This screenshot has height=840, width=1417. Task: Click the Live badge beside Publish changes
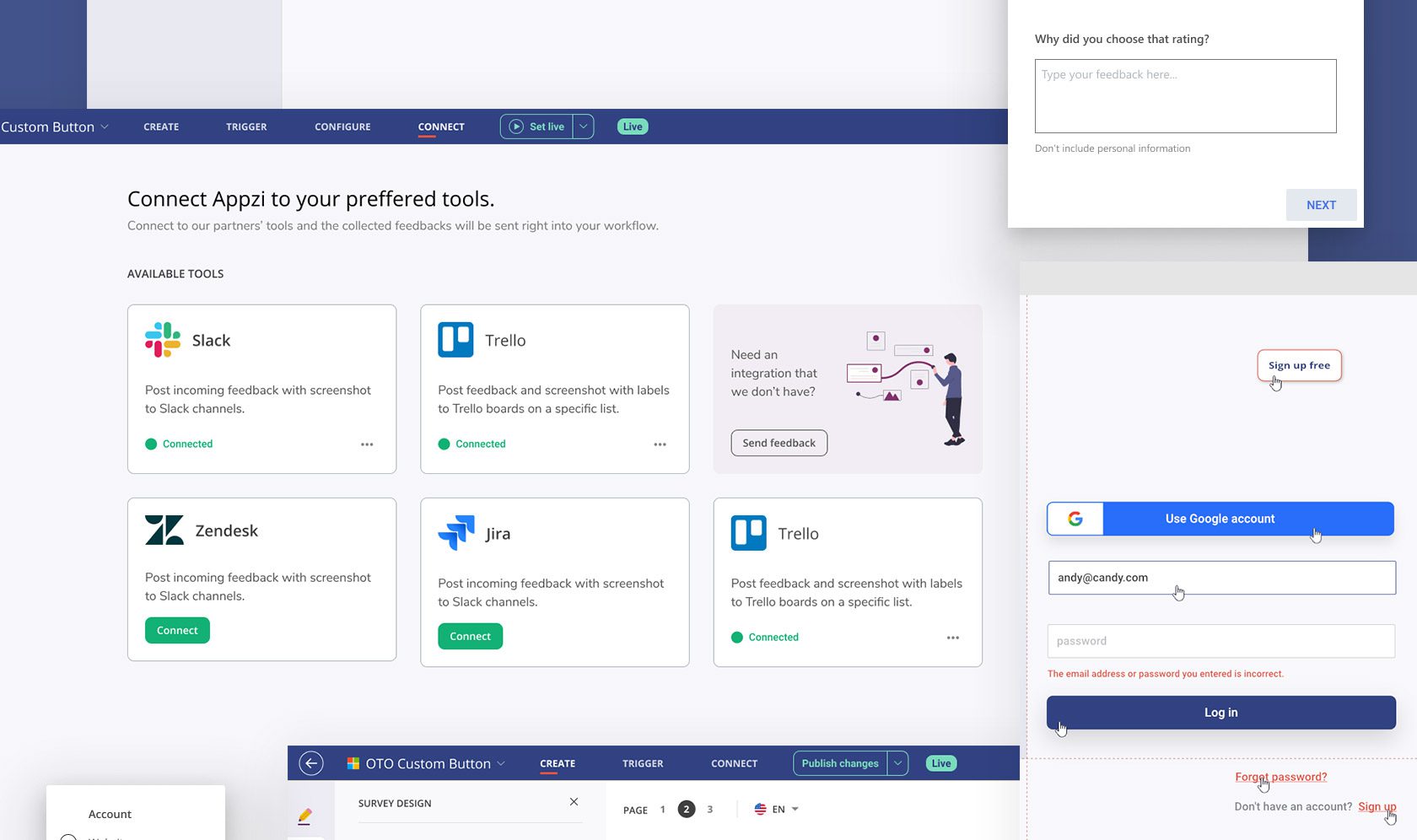(941, 763)
